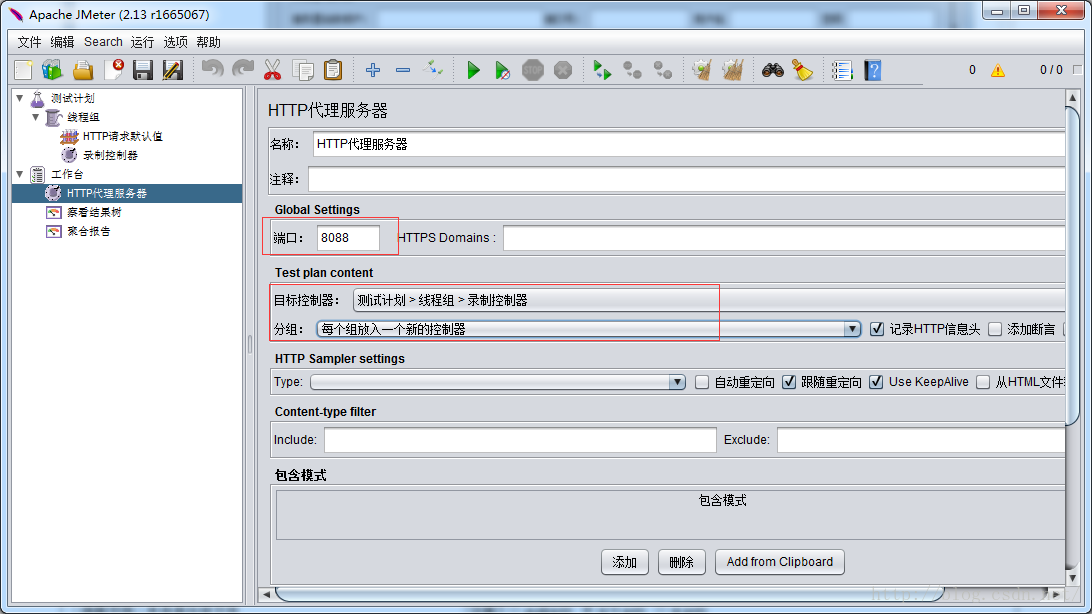The width and height of the screenshot is (1092, 614).
Task: Click the Toggle enable/disable icon
Action: [x=432, y=69]
